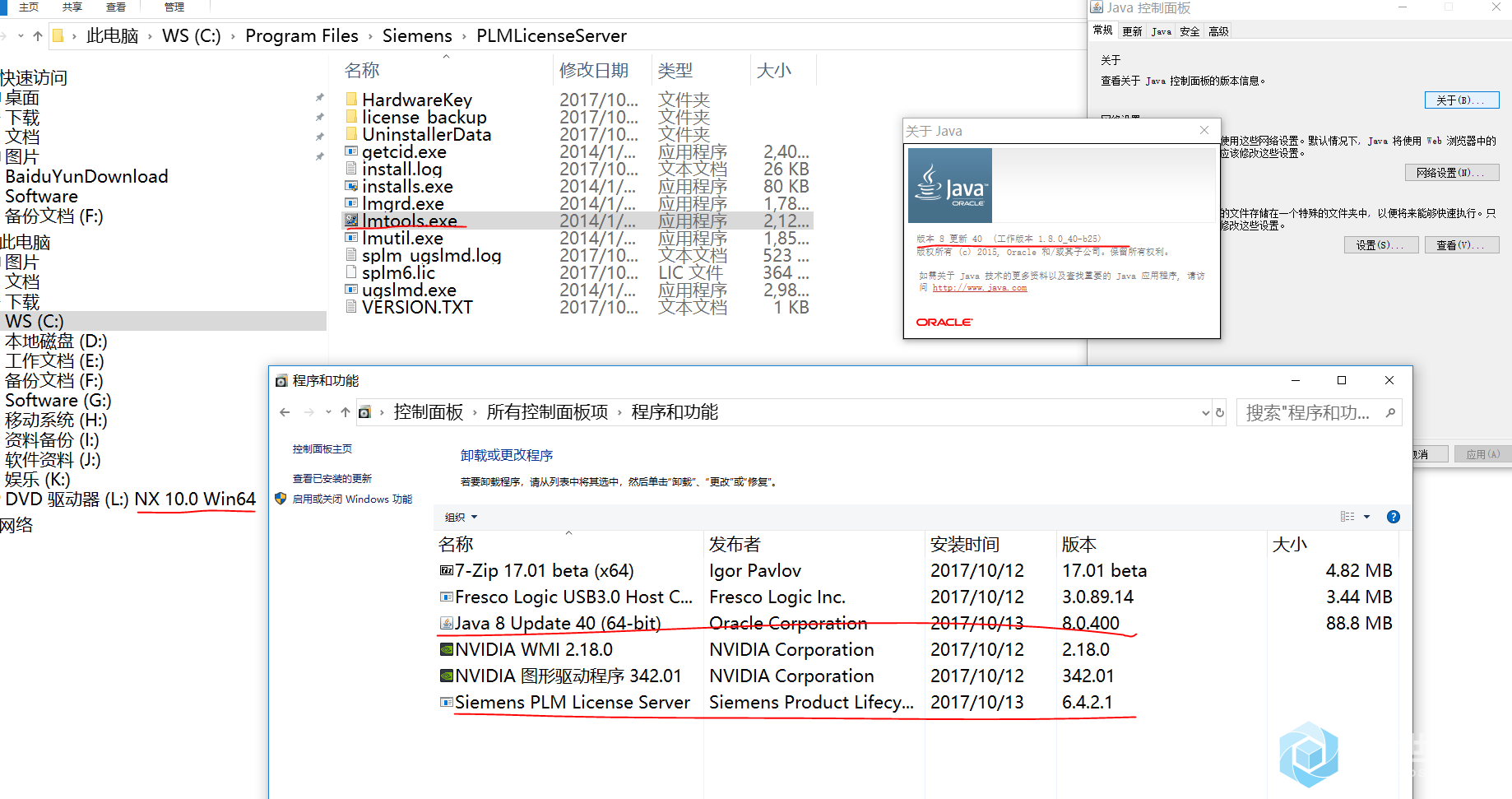Select the 常规 tab in Java panel

coord(1102,30)
